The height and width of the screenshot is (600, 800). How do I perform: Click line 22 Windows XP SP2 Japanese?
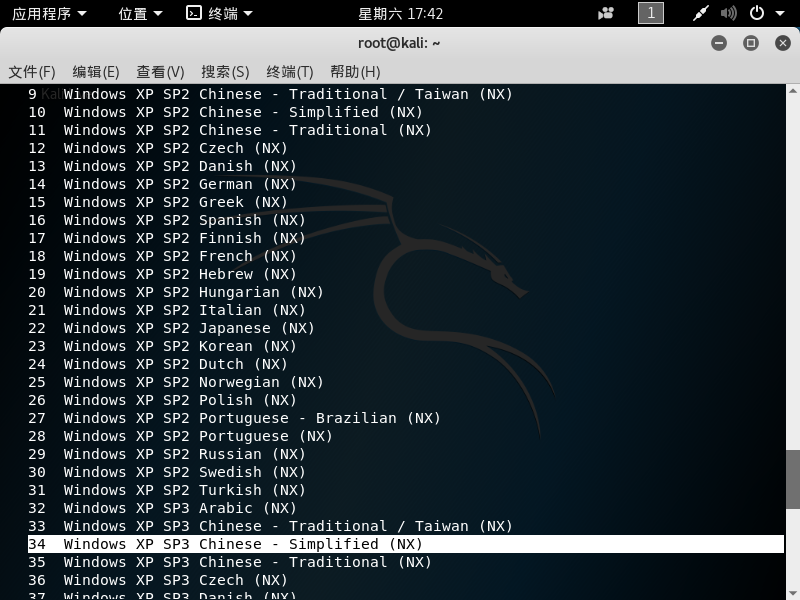coord(171,328)
